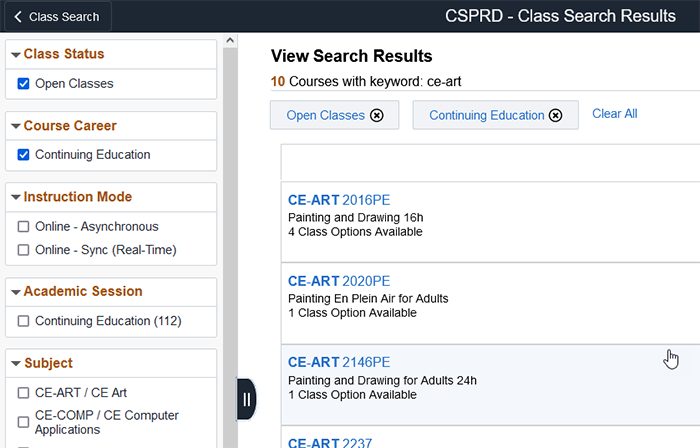The image size is (700, 448).
Task: Open CE-ART 2020PE Painting En Plein Air
Action: 339,281
